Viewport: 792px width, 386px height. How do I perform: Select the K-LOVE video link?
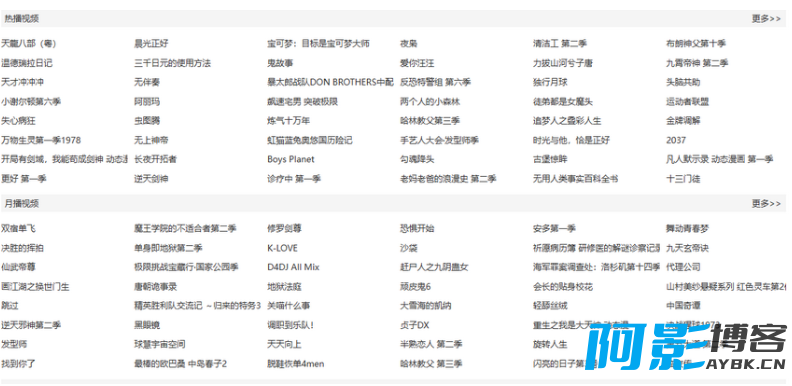(x=282, y=248)
